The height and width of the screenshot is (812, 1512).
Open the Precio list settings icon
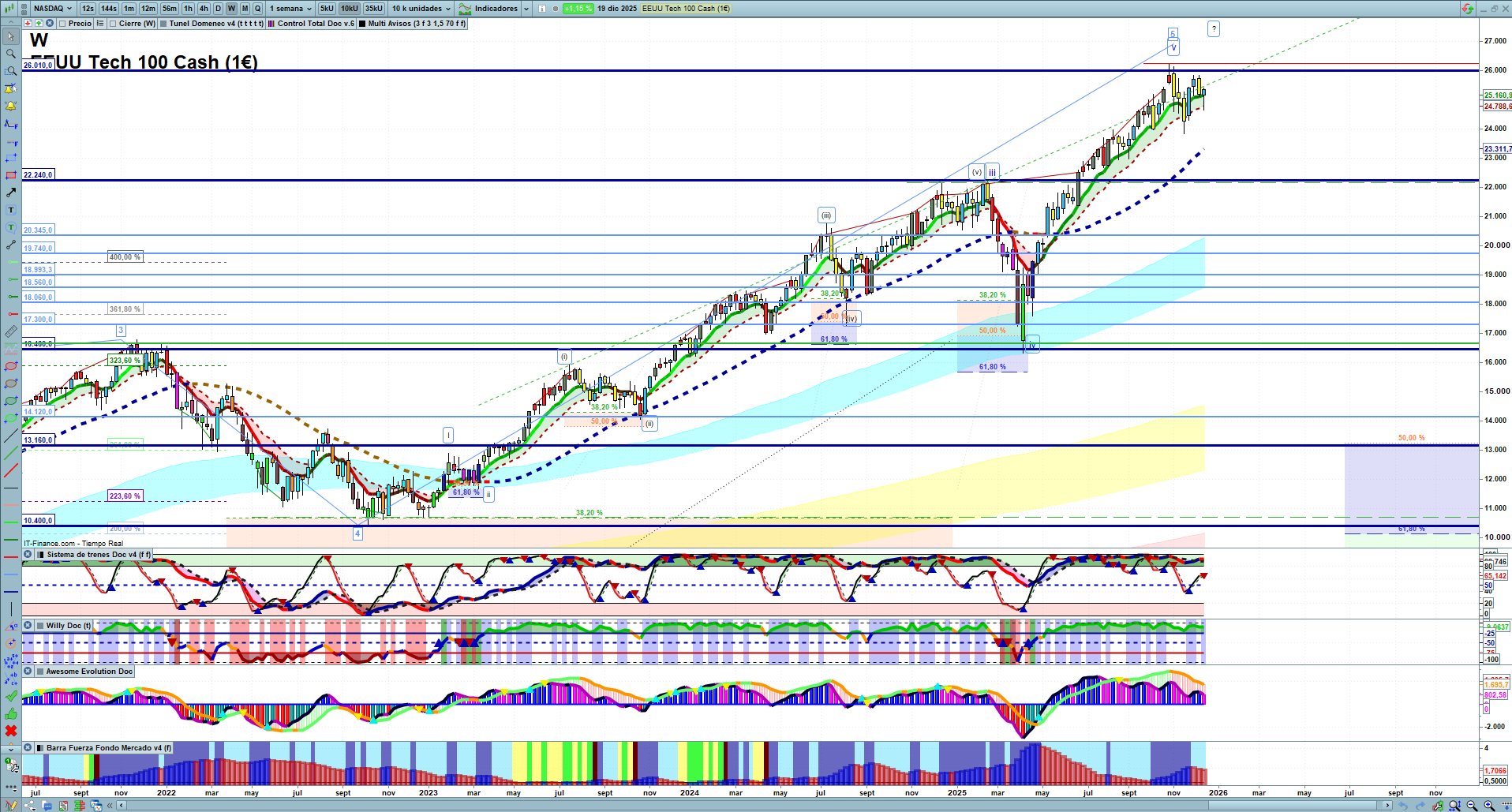(x=100, y=24)
